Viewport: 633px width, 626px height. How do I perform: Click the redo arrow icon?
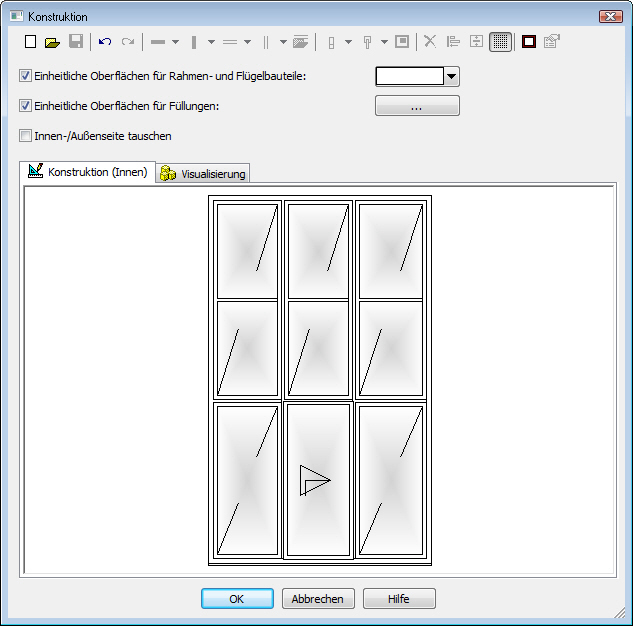coord(128,42)
